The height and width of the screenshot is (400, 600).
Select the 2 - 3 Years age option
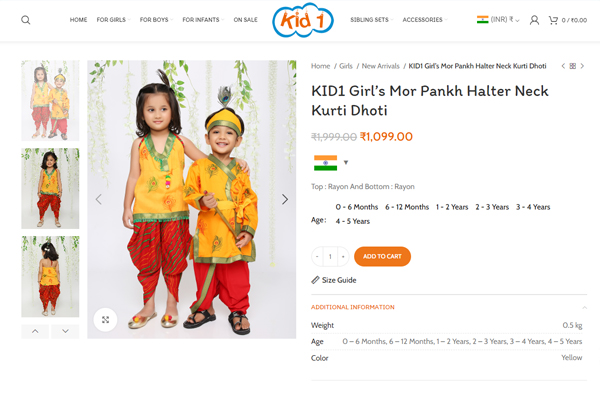pos(492,207)
